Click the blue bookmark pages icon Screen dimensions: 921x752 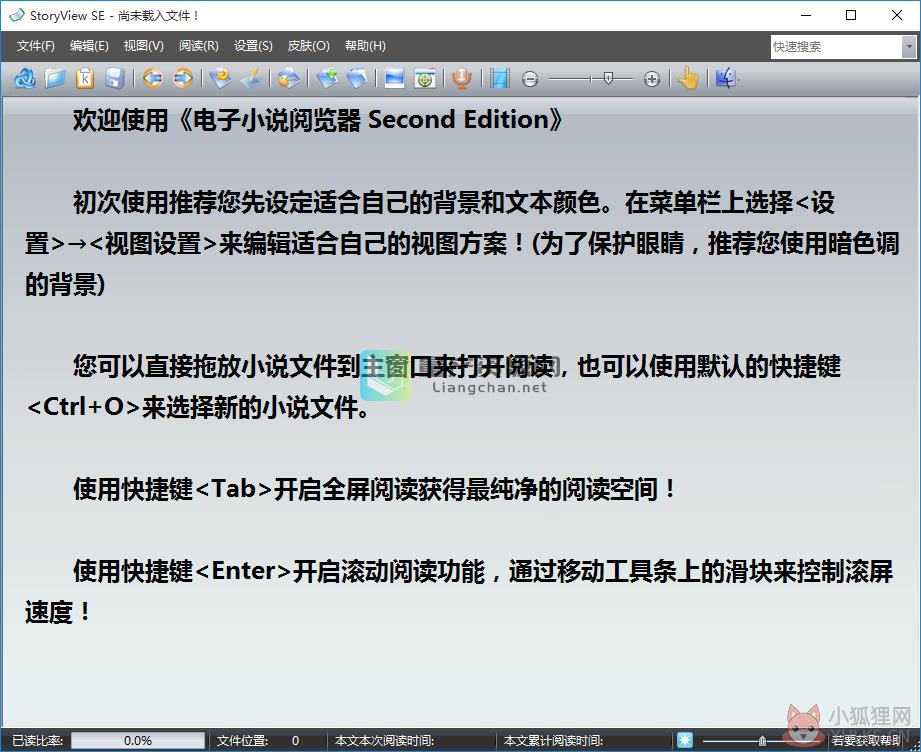(x=357, y=78)
